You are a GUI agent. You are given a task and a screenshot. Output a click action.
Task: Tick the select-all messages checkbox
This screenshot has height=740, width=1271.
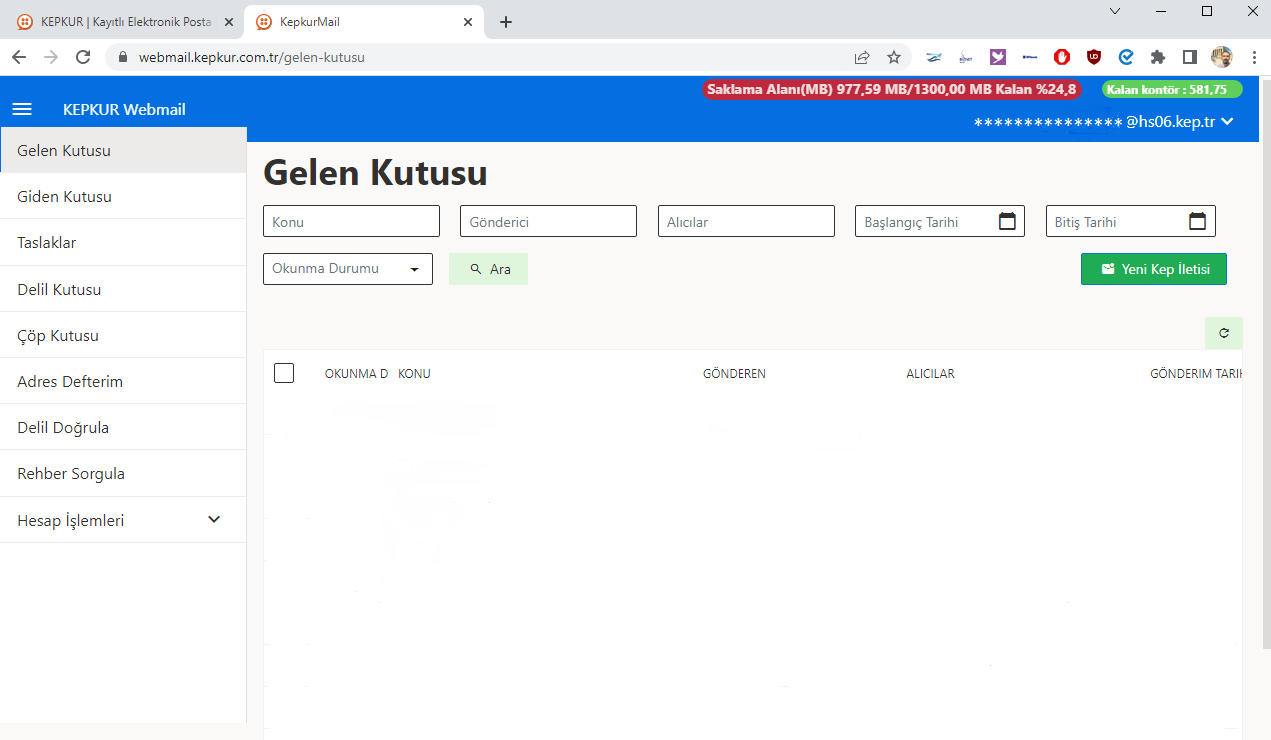pyautogui.click(x=284, y=373)
